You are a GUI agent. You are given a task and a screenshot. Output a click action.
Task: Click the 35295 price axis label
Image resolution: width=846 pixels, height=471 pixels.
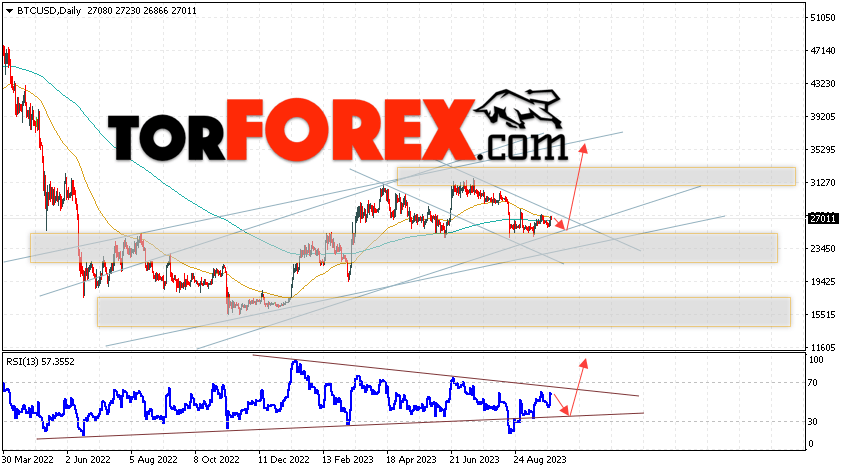click(x=822, y=149)
